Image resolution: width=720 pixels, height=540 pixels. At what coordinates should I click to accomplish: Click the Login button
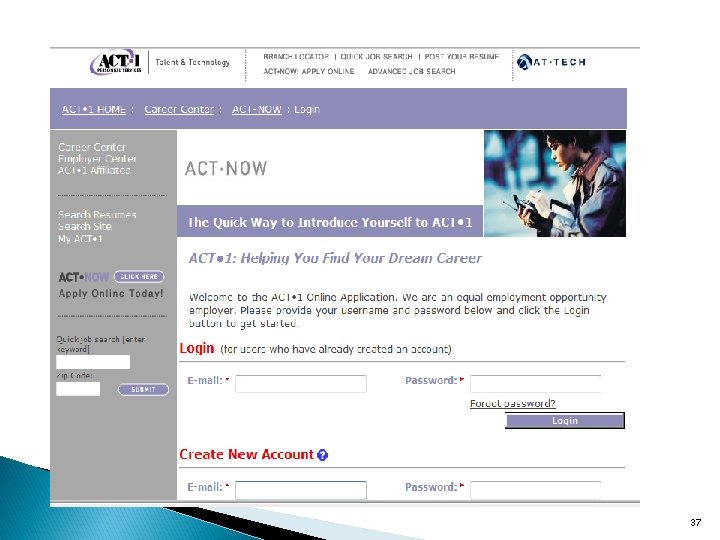(x=565, y=421)
